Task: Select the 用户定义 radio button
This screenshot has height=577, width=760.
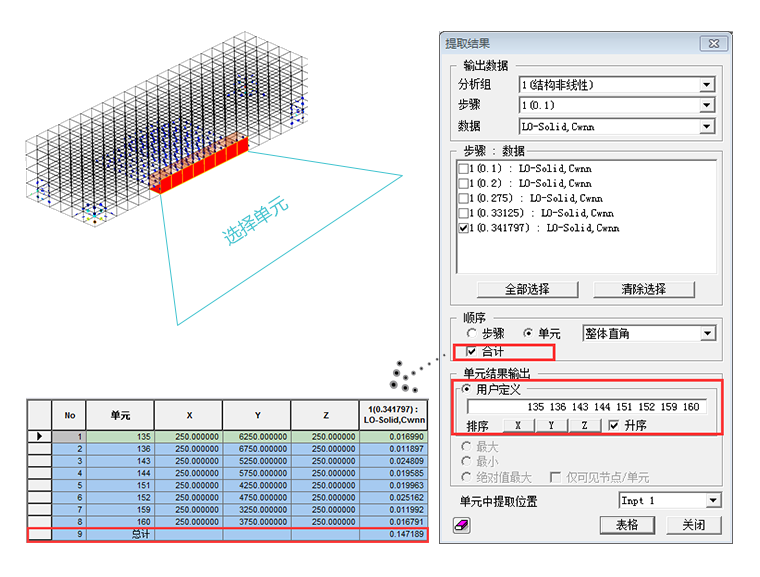Action: [466, 389]
